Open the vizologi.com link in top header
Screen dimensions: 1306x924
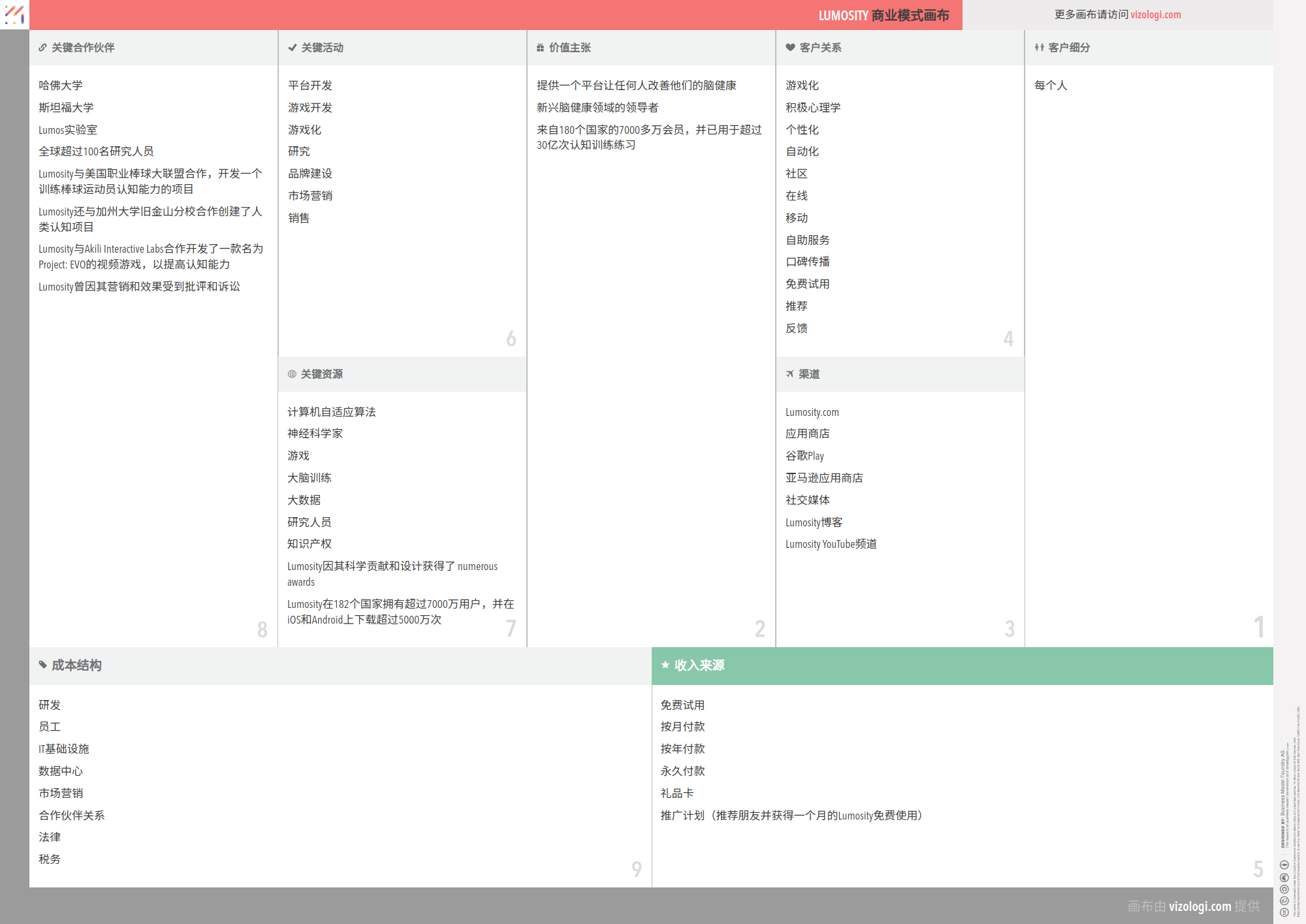[x=1155, y=14]
